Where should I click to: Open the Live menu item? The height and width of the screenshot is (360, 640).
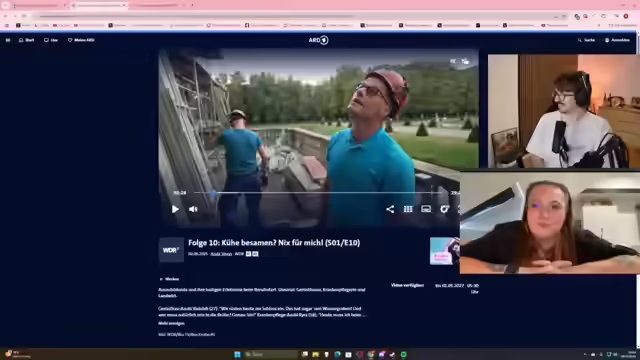[51, 40]
